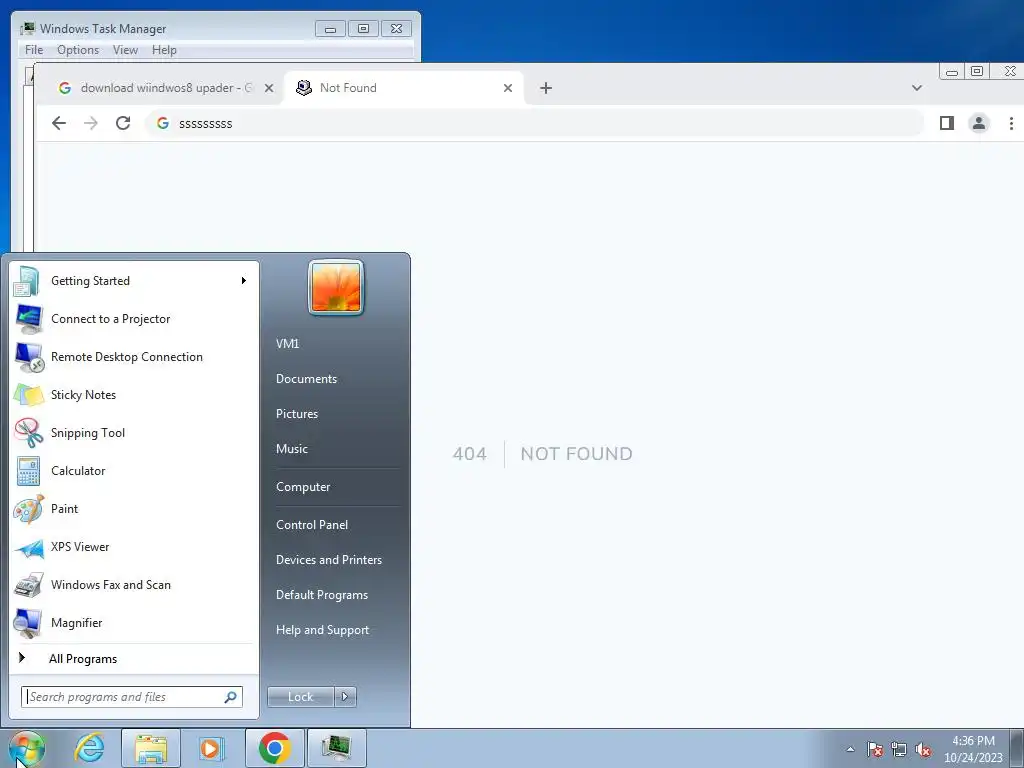Open shutdown options arrow next to Lock
The height and width of the screenshot is (768, 1024).
point(345,697)
